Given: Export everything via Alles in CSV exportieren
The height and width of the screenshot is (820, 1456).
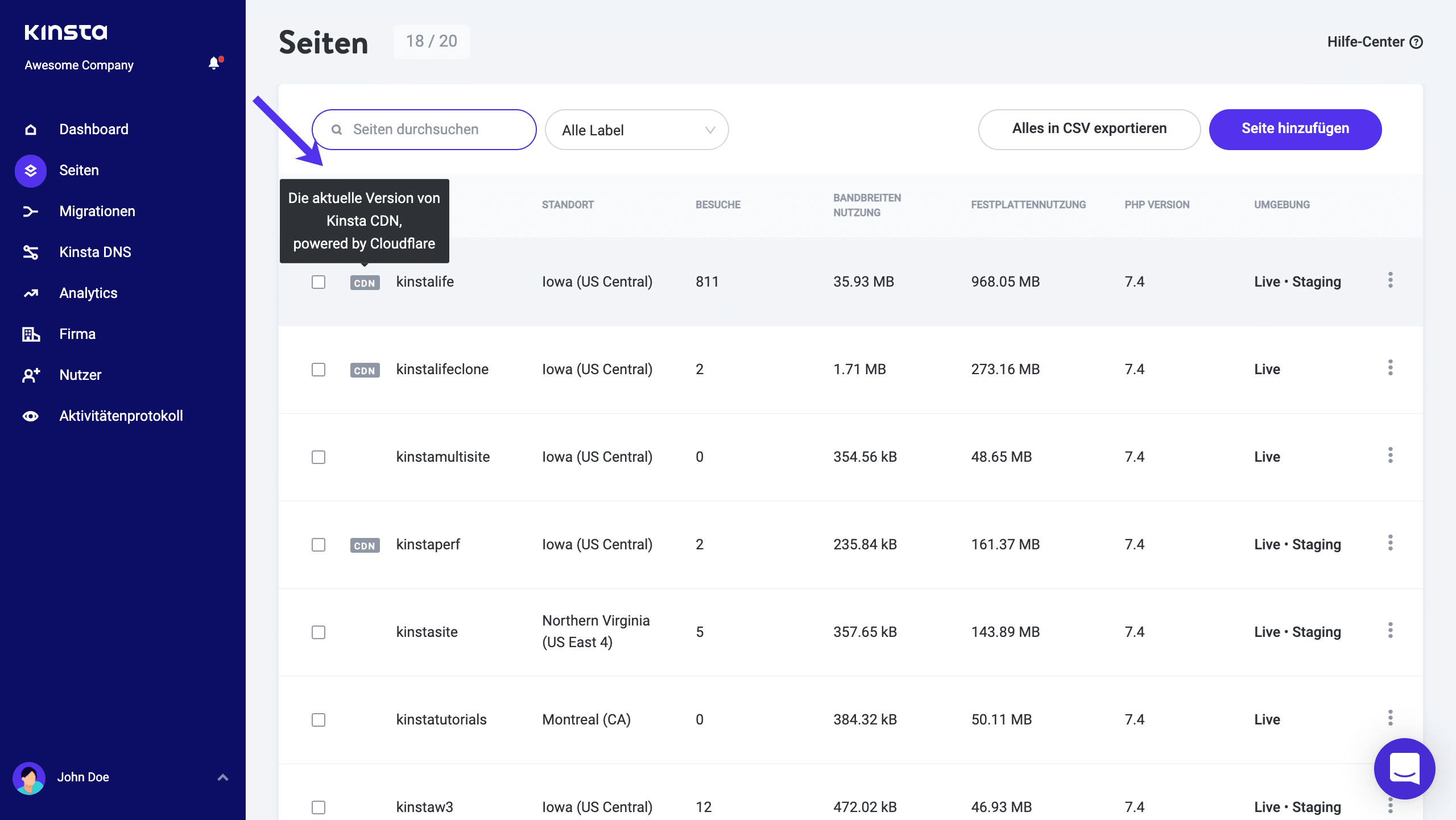Looking at the screenshot, I should click(1089, 129).
